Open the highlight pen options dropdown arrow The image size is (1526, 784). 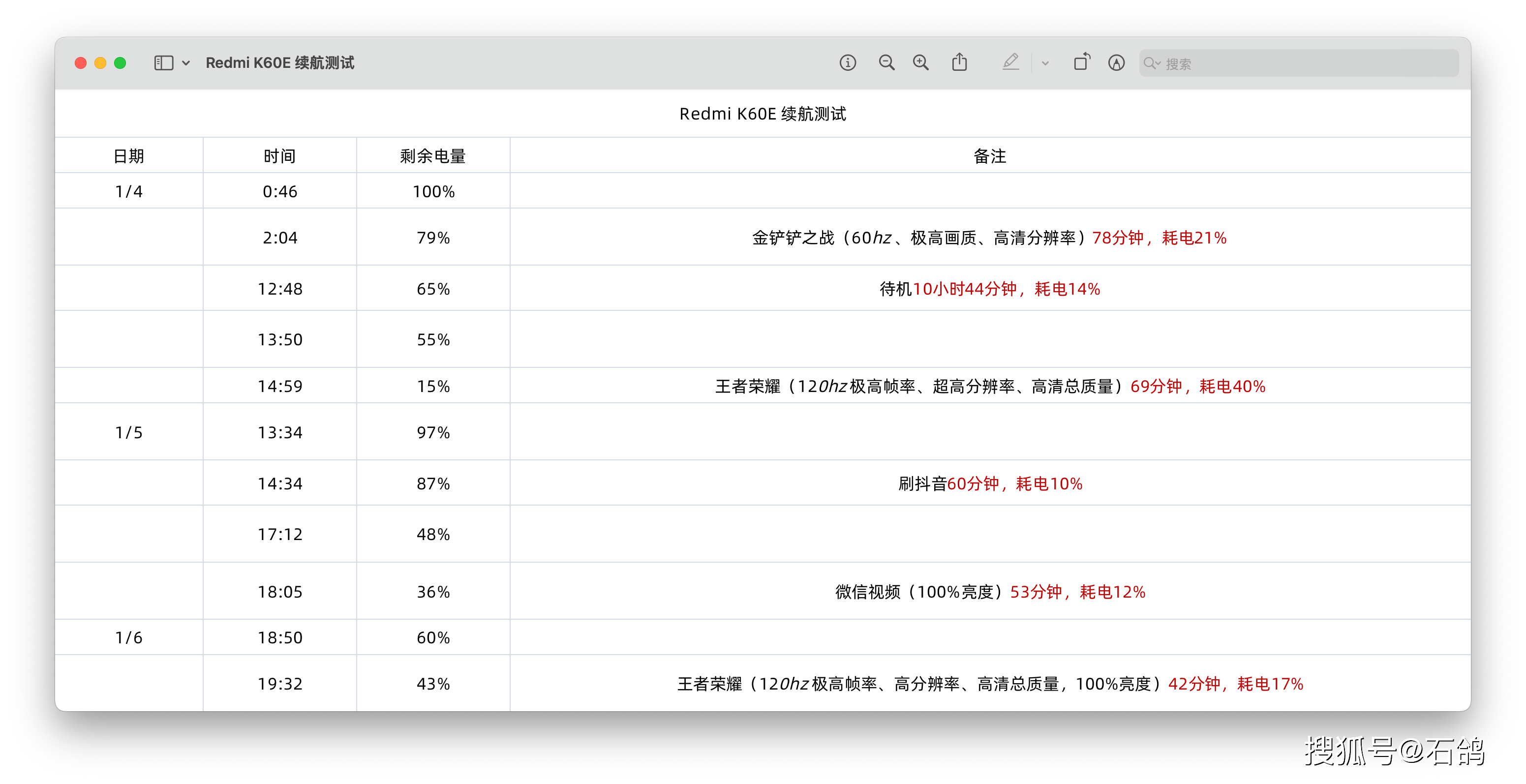(x=1045, y=63)
